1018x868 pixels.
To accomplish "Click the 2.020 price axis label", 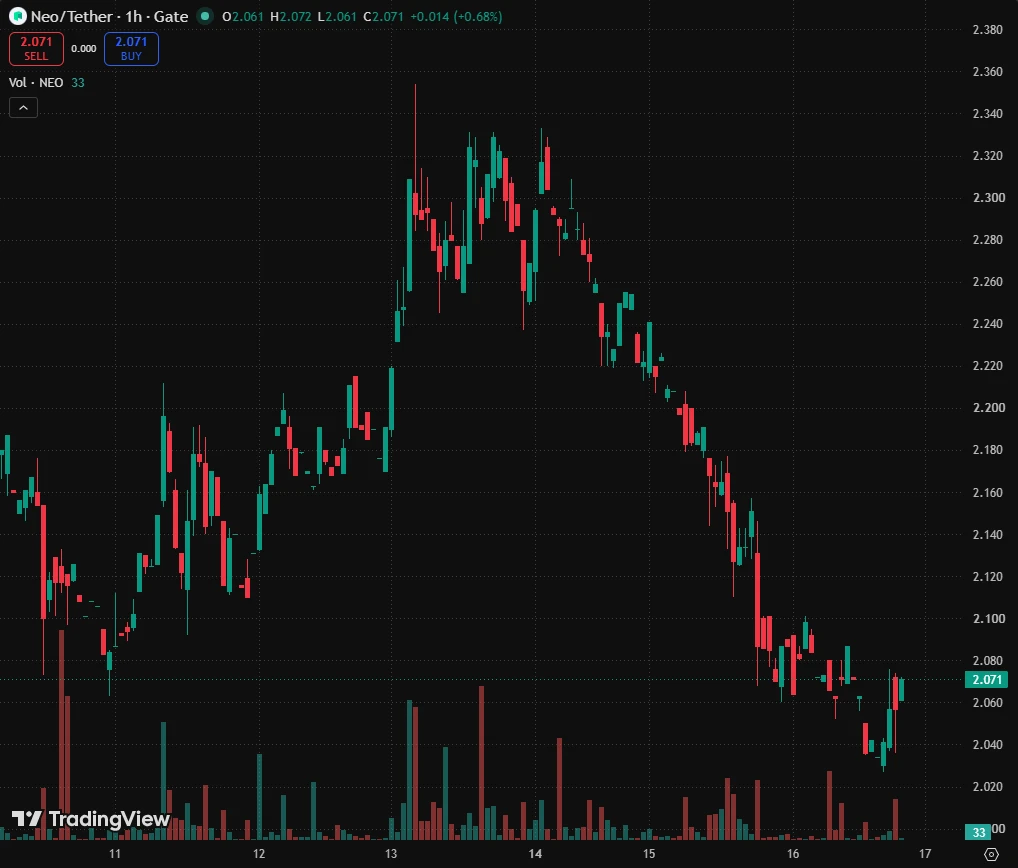I will click(x=987, y=787).
